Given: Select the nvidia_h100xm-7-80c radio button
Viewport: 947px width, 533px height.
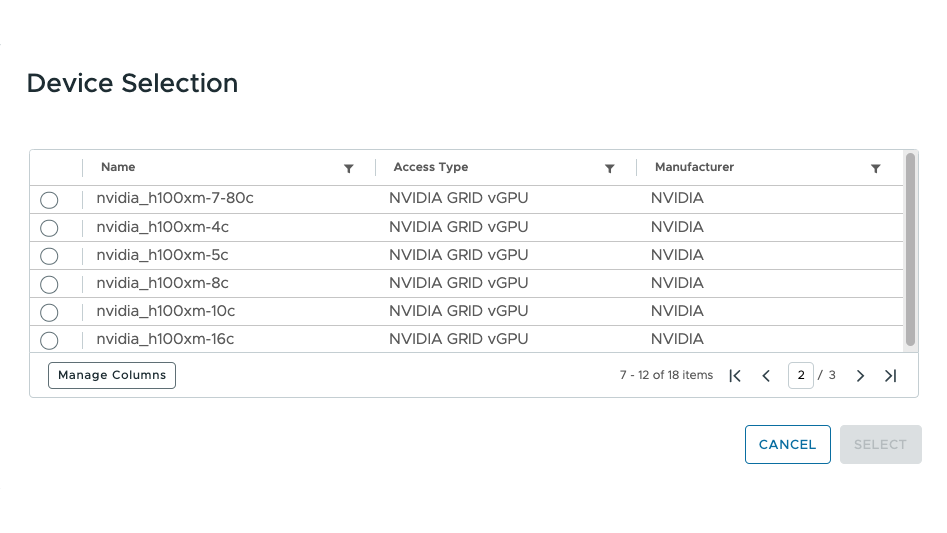Looking at the screenshot, I should point(49,200).
